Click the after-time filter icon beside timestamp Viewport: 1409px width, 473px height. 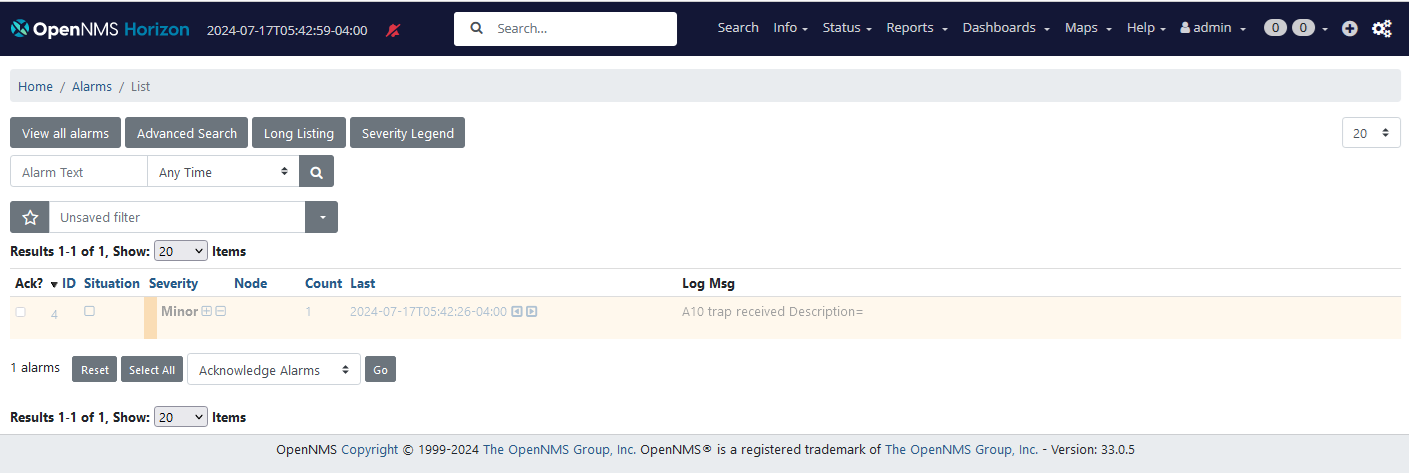(x=532, y=311)
